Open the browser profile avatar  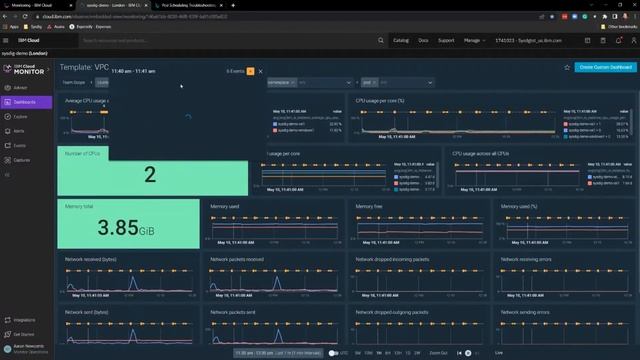(x=625, y=16)
